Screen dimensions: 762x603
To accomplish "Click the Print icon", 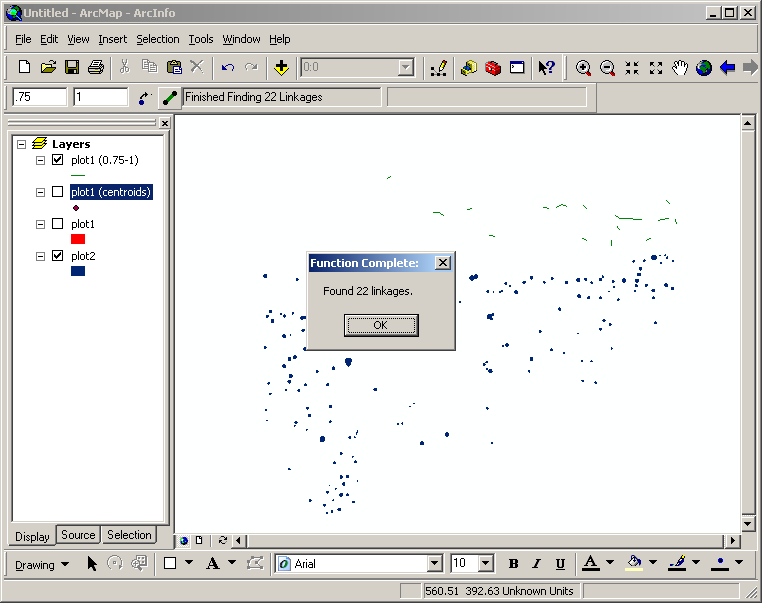I will 96,67.
